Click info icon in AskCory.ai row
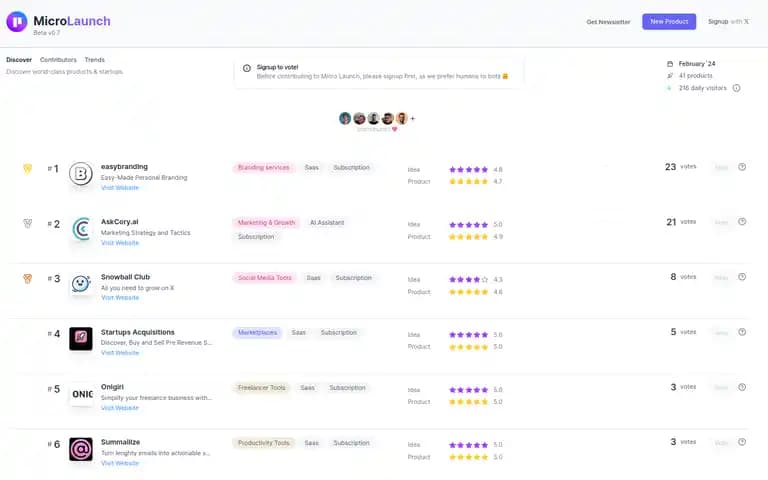 click(742, 222)
